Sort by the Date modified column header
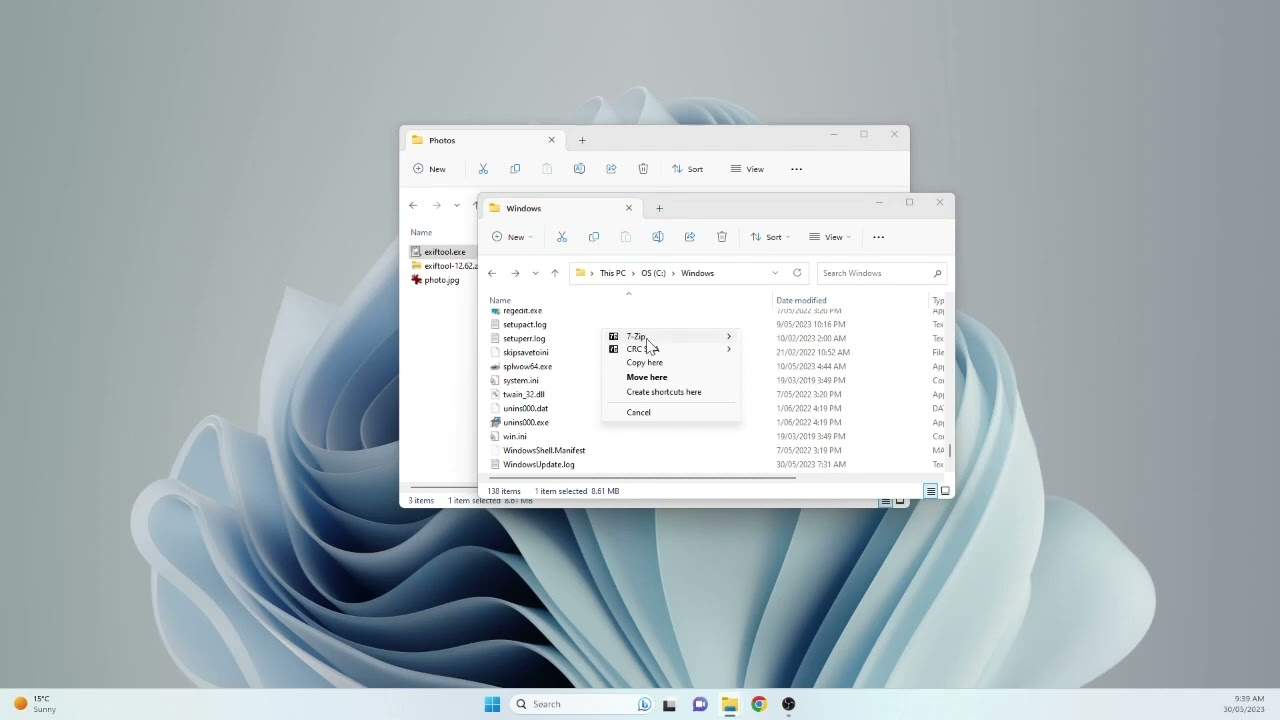This screenshot has height=720, width=1280. [802, 300]
